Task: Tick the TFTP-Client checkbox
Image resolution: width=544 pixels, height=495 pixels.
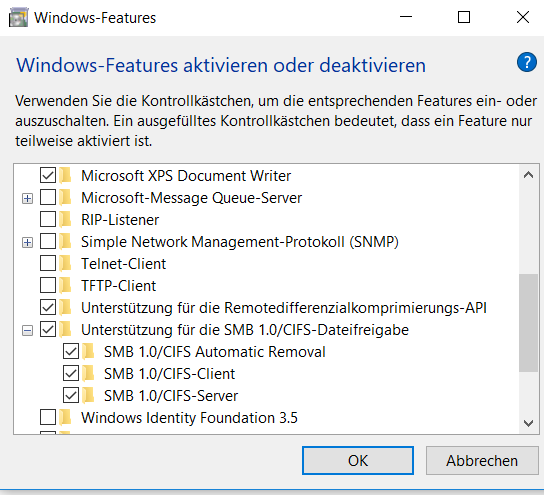Action: (x=48, y=285)
